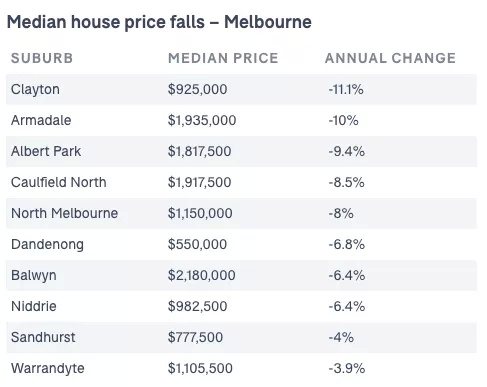Click the $2,180,000 Balwyn price
This screenshot has width=487, height=387.
click(x=202, y=275)
